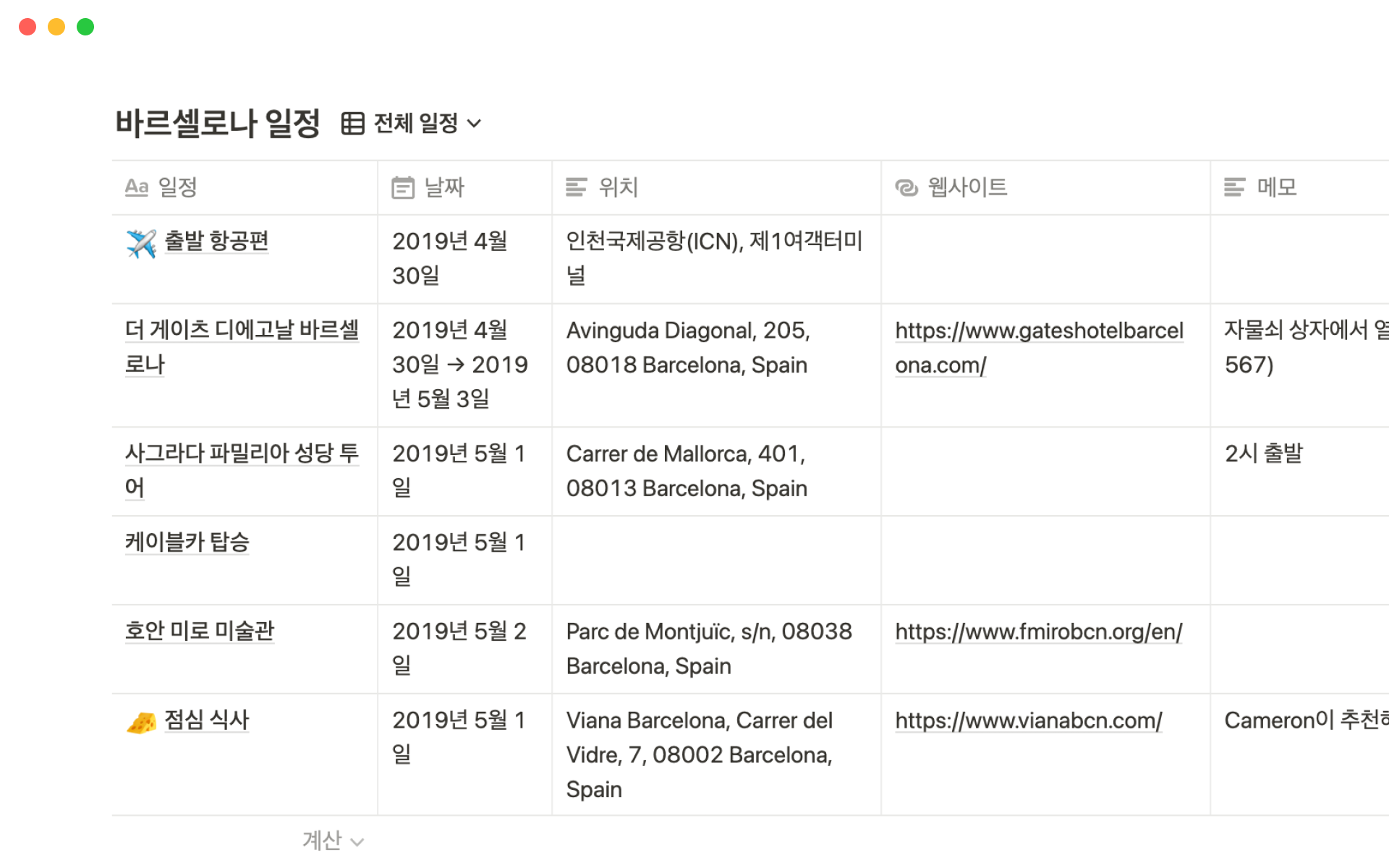The image size is (1389, 868).
Task: Click the calendar icon in 날짜 header
Action: pos(403,188)
